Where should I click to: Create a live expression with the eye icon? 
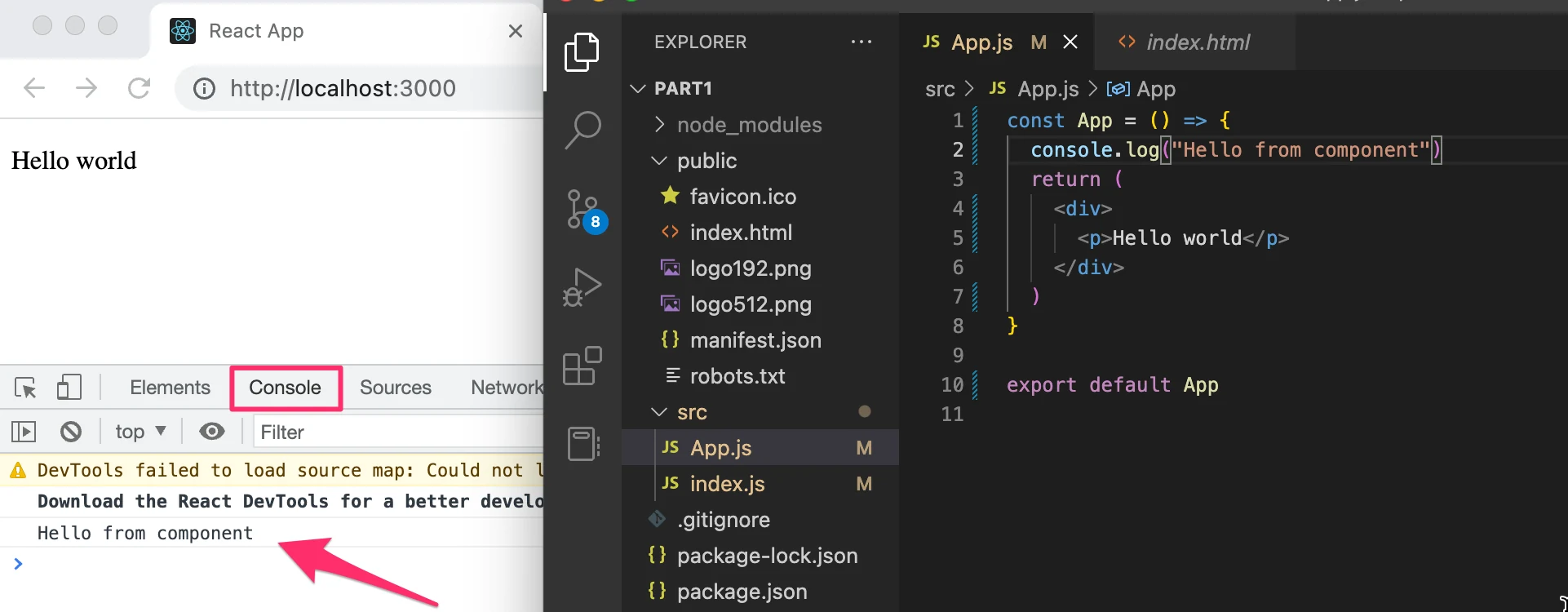pos(212,432)
